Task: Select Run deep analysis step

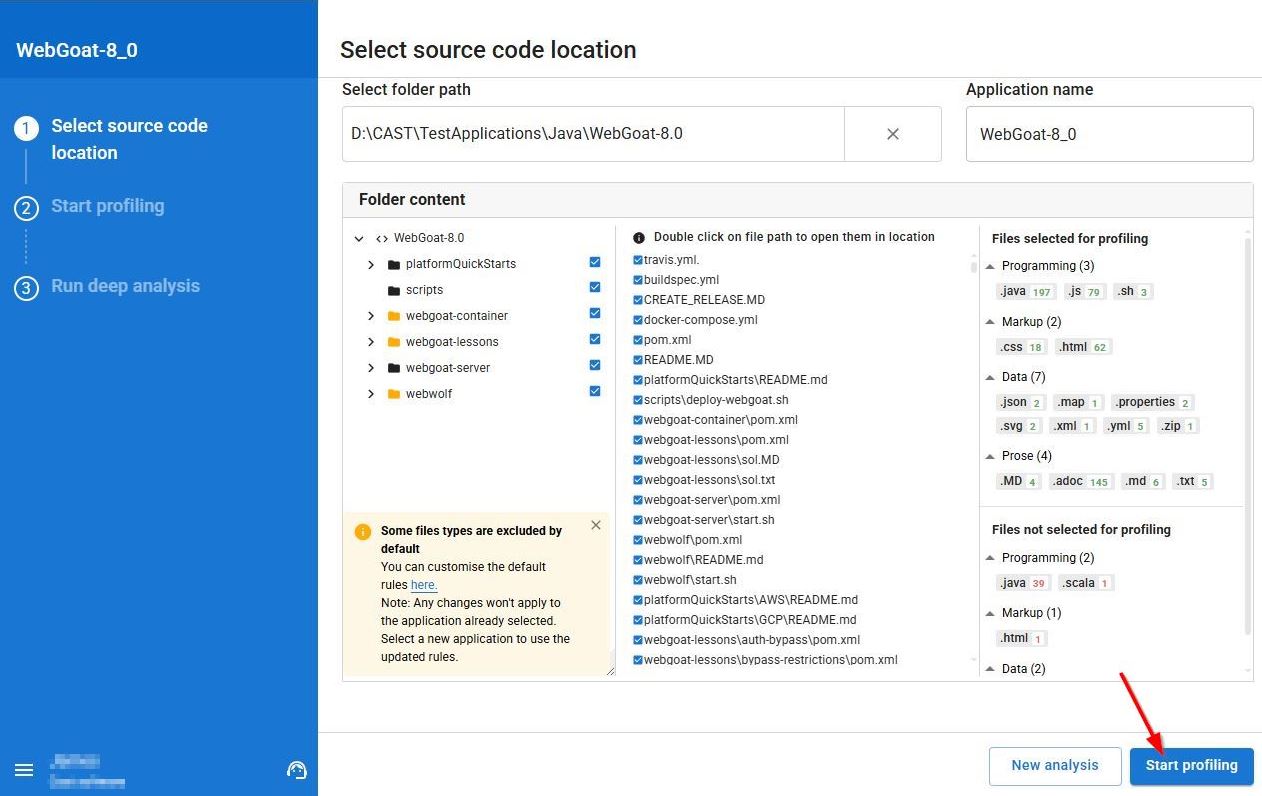Action: point(125,286)
